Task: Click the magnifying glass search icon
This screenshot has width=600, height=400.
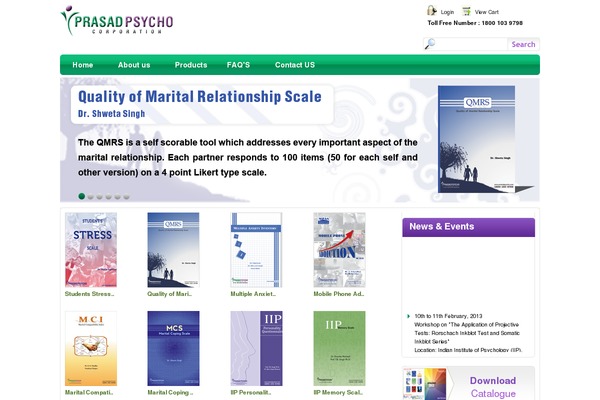Action: tap(430, 44)
